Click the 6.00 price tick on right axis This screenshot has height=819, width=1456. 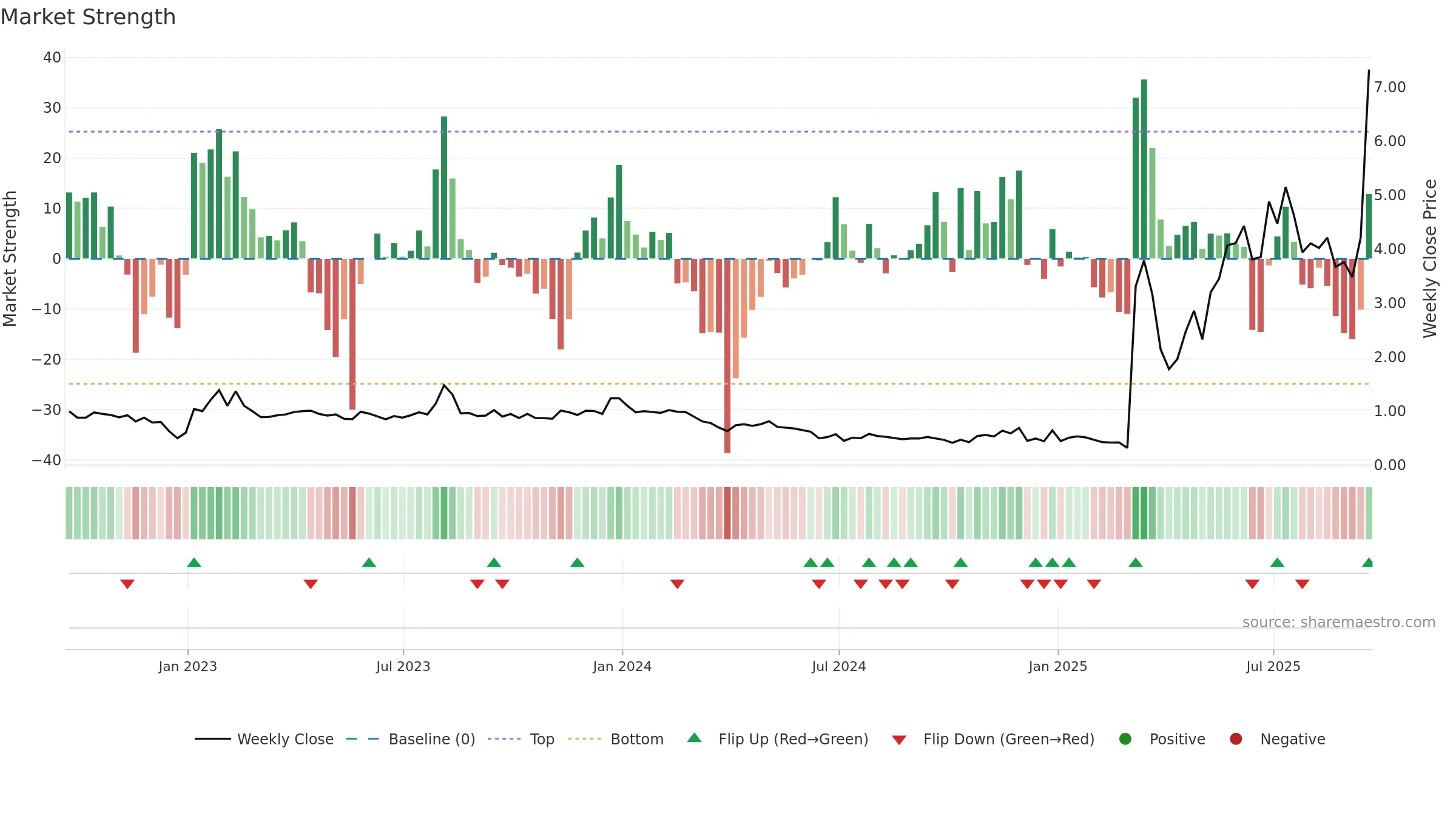pos(1390,141)
